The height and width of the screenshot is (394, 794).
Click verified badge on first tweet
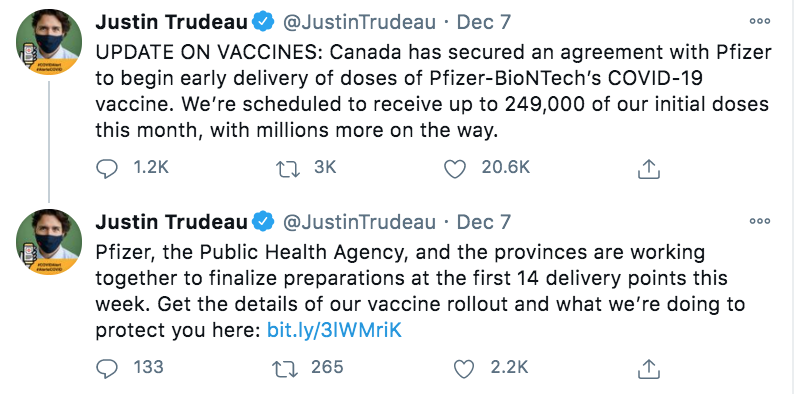tap(263, 22)
